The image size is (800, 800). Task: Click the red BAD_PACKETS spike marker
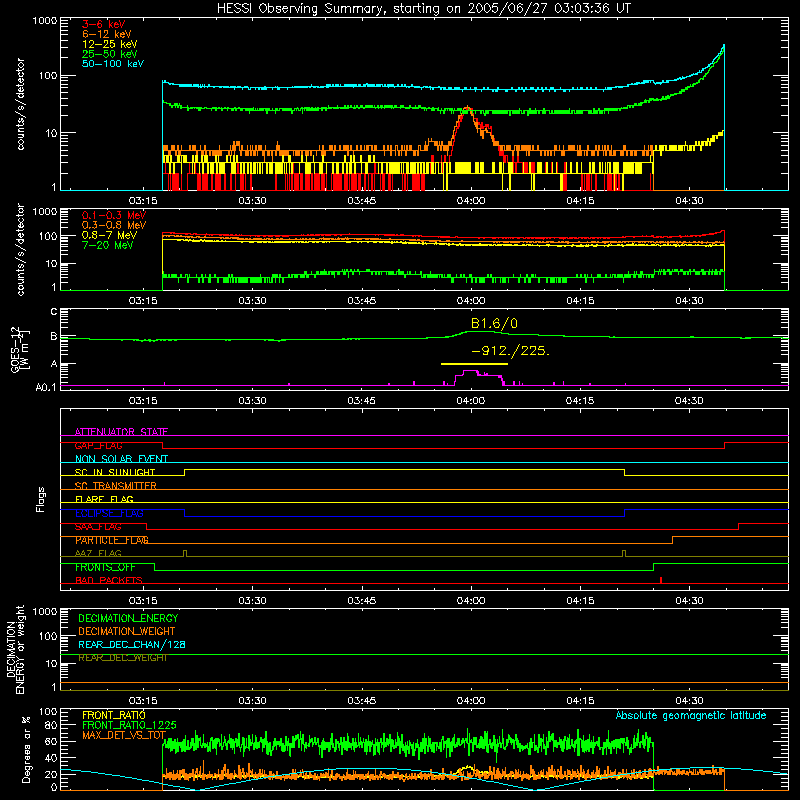click(661, 580)
